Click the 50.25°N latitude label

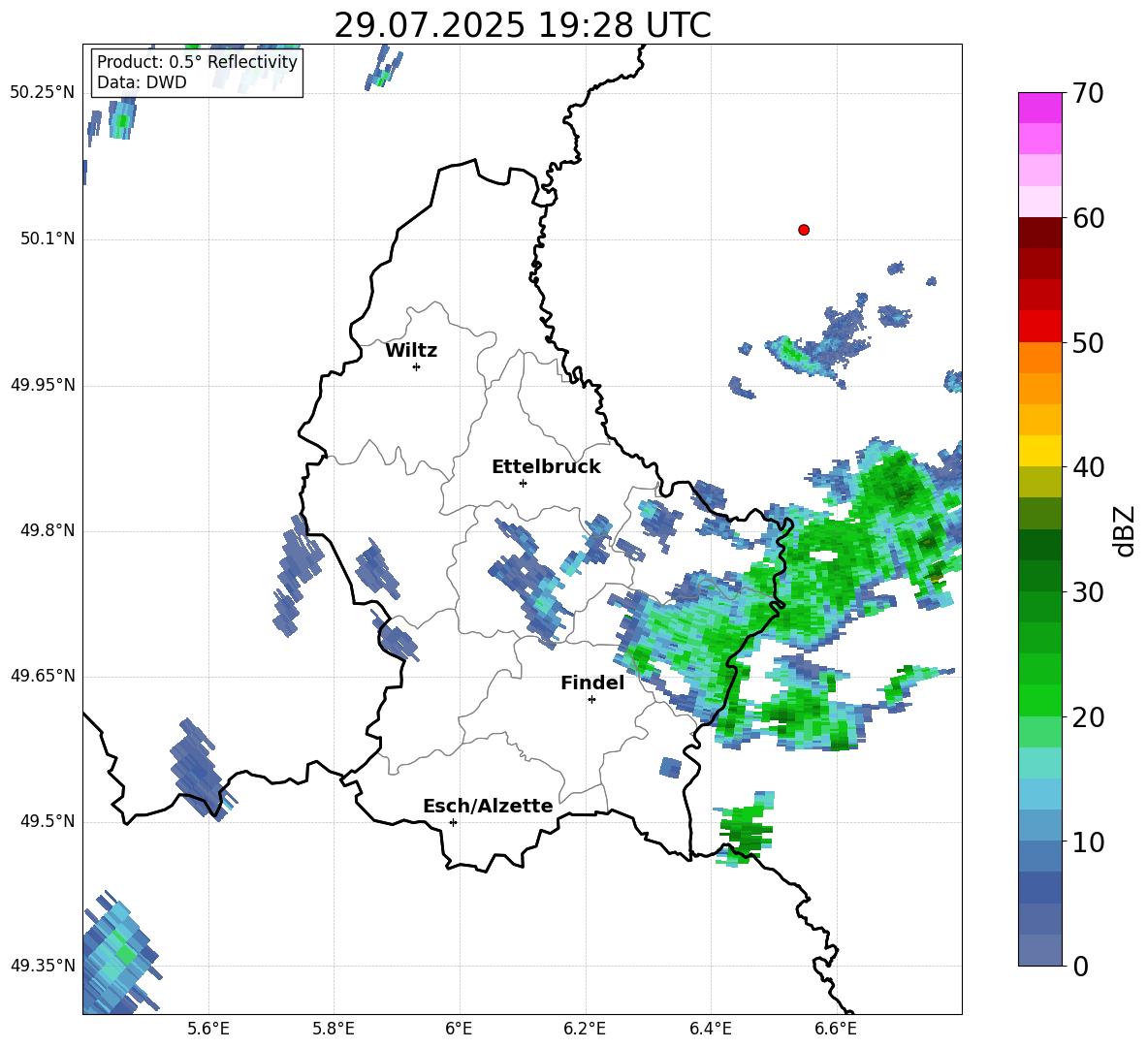pyautogui.click(x=43, y=93)
